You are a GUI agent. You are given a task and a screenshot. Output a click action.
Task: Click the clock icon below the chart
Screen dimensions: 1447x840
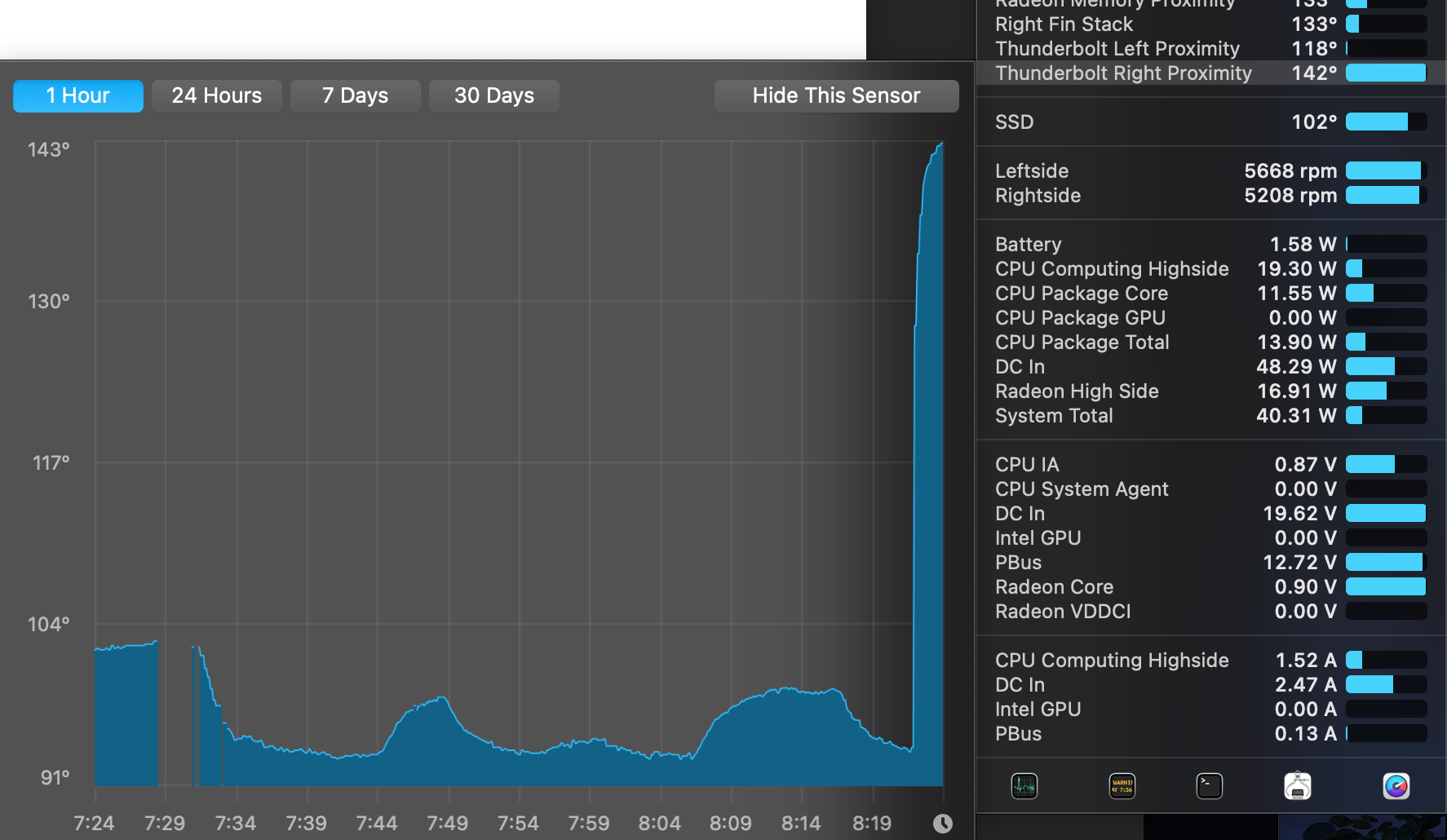tap(944, 823)
